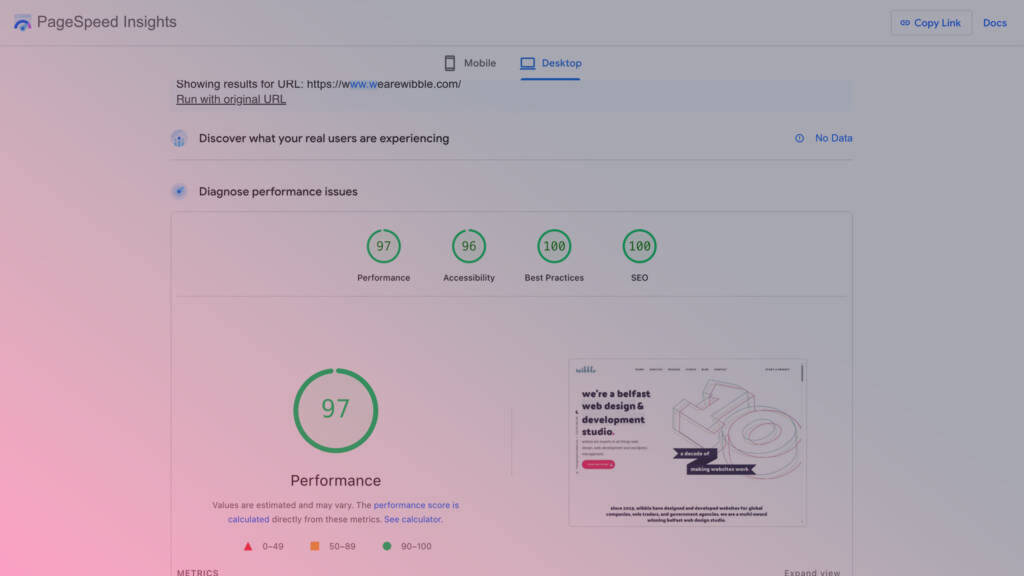This screenshot has width=1024, height=576.
Task: Click the green circle 90–100 legend icon
Action: tap(387, 546)
